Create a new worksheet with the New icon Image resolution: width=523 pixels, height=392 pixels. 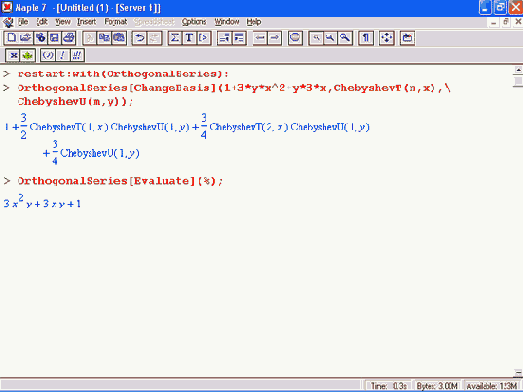coord(11,38)
